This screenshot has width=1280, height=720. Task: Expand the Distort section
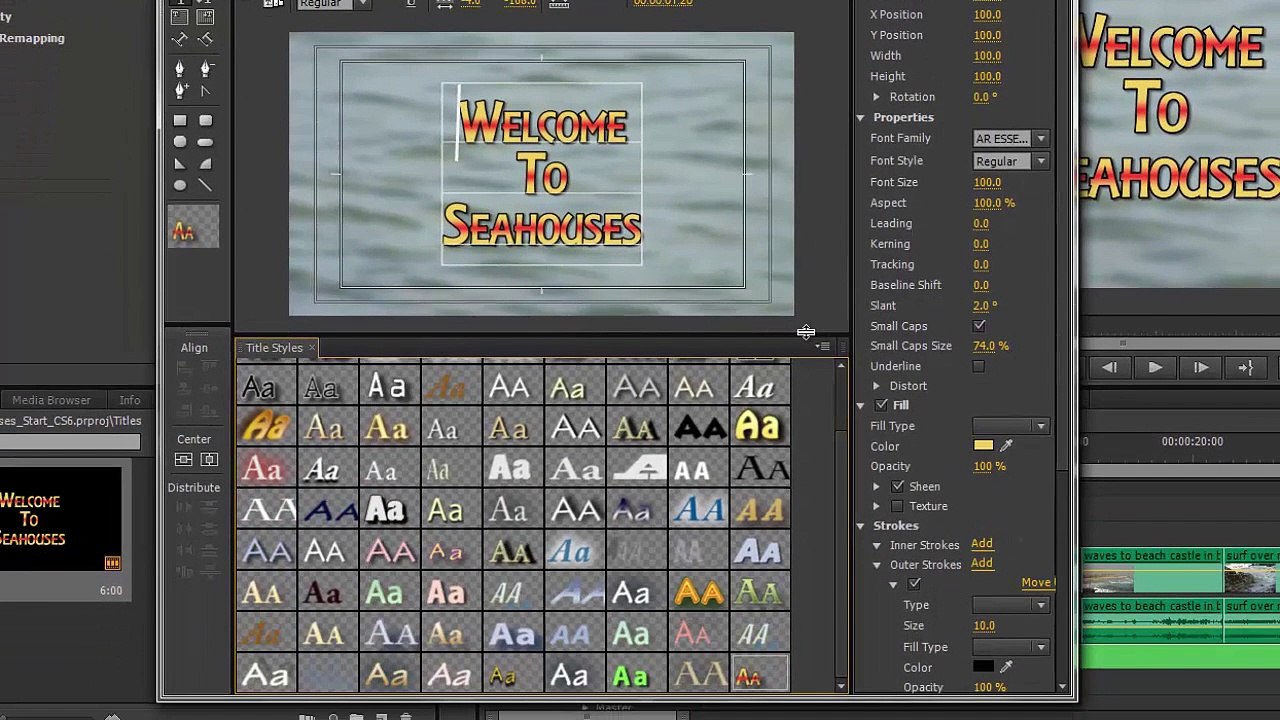point(877,386)
